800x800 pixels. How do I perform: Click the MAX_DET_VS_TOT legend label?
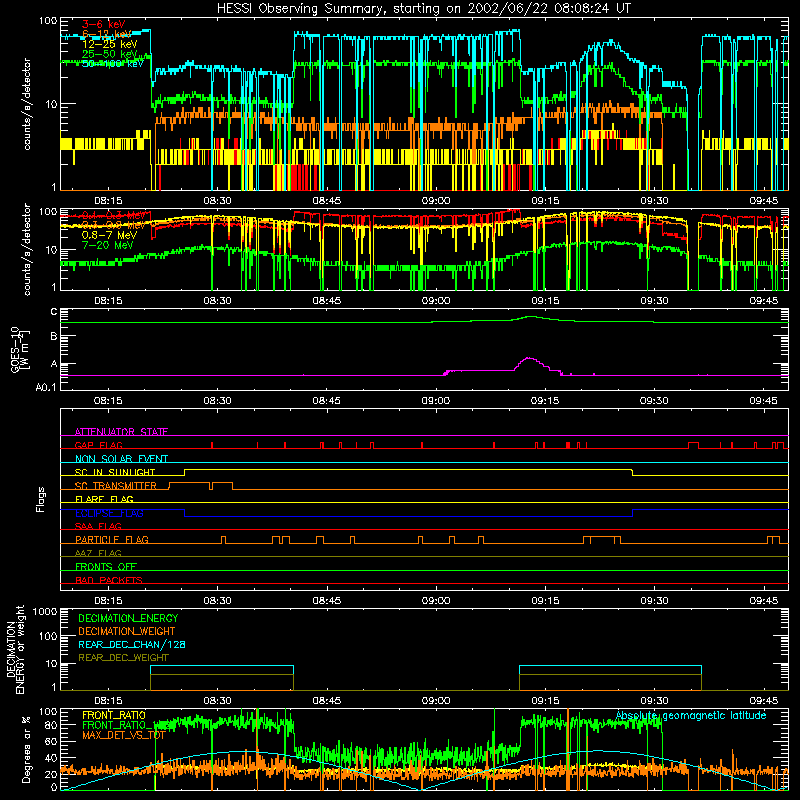pos(124,735)
